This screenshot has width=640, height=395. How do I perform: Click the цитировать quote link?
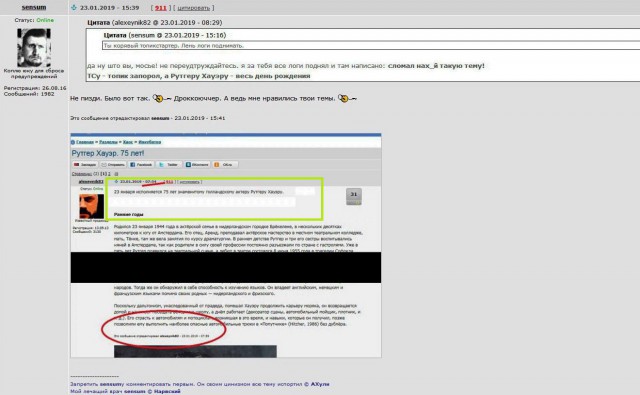click(193, 8)
